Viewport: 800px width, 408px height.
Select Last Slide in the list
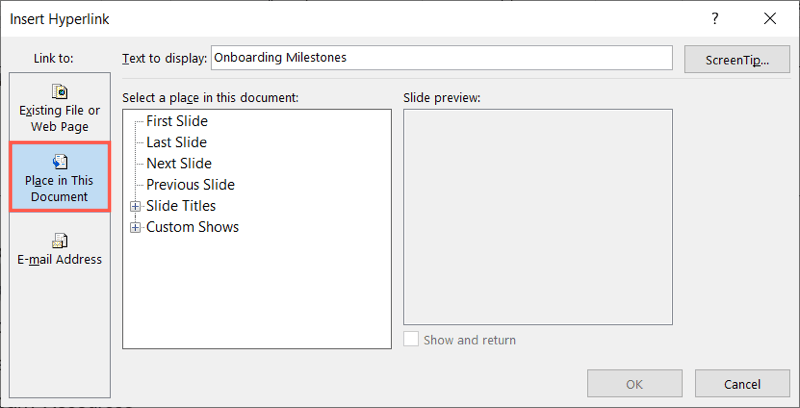point(177,142)
